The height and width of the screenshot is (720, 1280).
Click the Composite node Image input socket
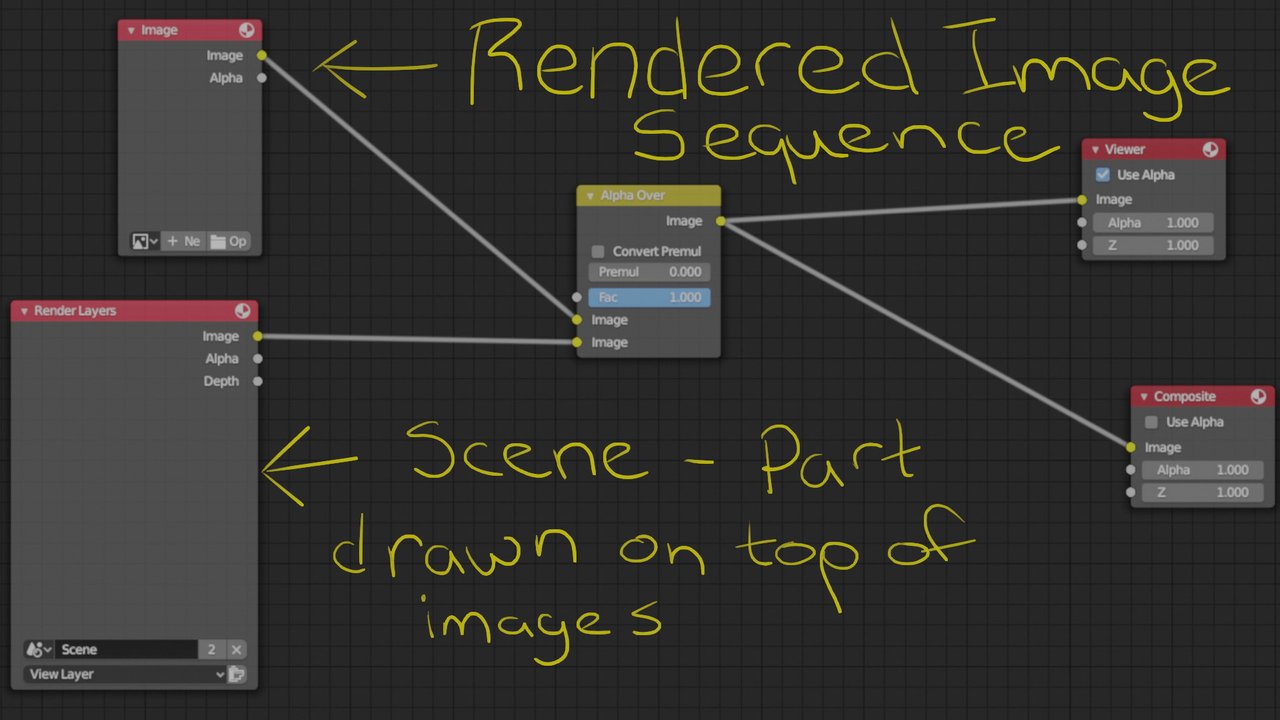coord(1131,447)
